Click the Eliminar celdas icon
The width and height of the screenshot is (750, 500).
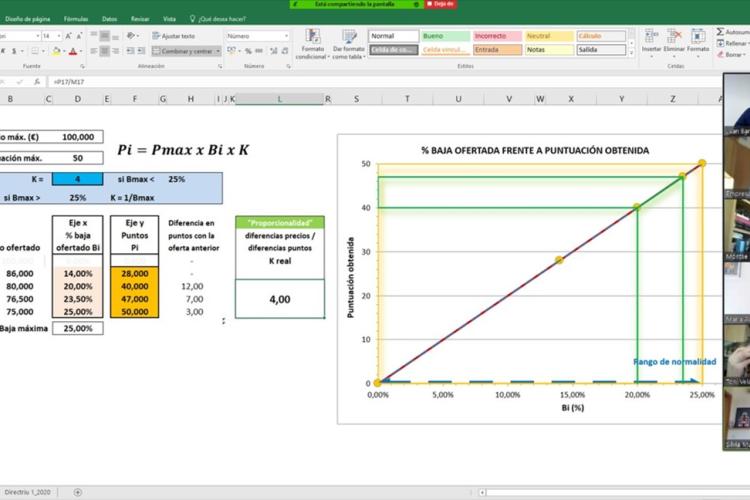click(674, 41)
